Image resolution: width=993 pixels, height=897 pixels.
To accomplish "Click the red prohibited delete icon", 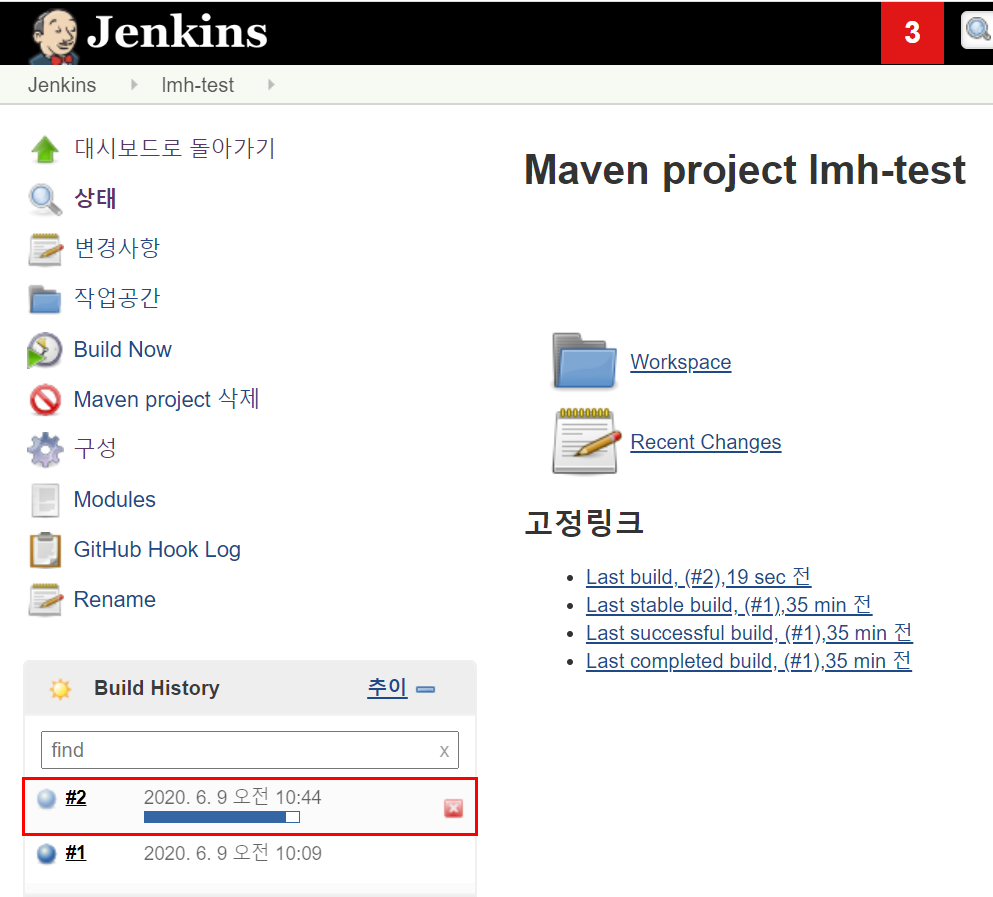I will tap(45, 400).
